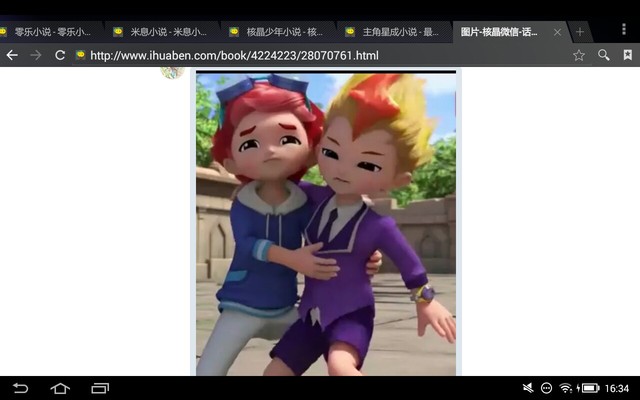640x400 pixels.
Task: Open a new browser tab
Action: [580, 32]
